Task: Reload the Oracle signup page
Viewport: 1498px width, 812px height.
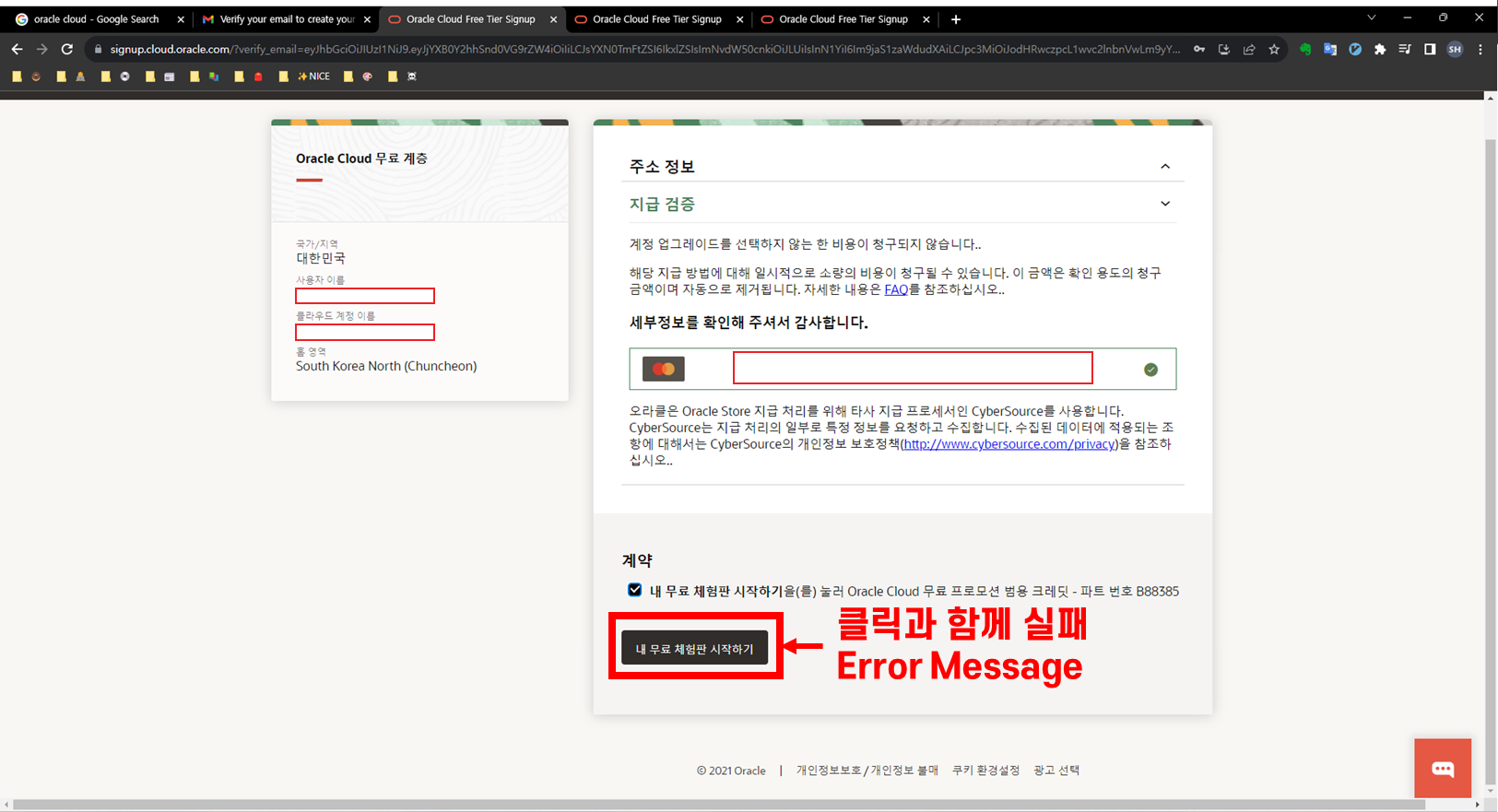Action: (67, 49)
